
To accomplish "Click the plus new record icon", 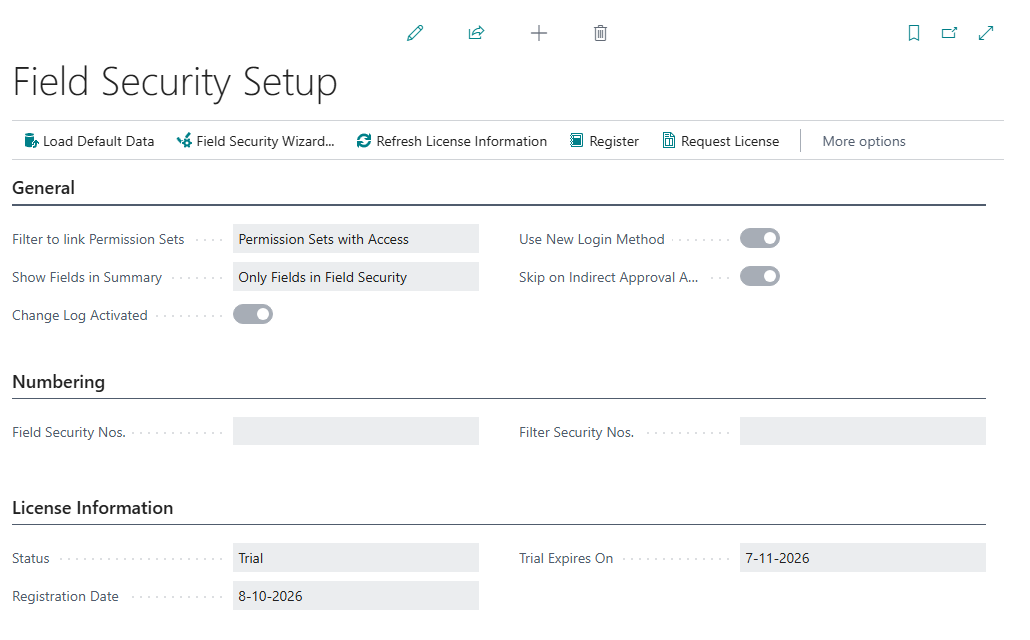I will 539,33.
